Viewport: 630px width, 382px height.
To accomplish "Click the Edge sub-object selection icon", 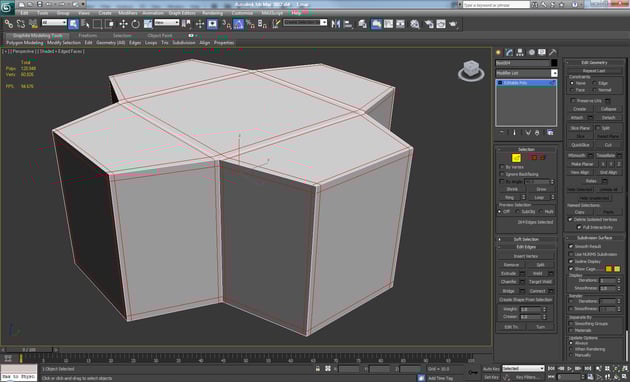I will click(516, 158).
